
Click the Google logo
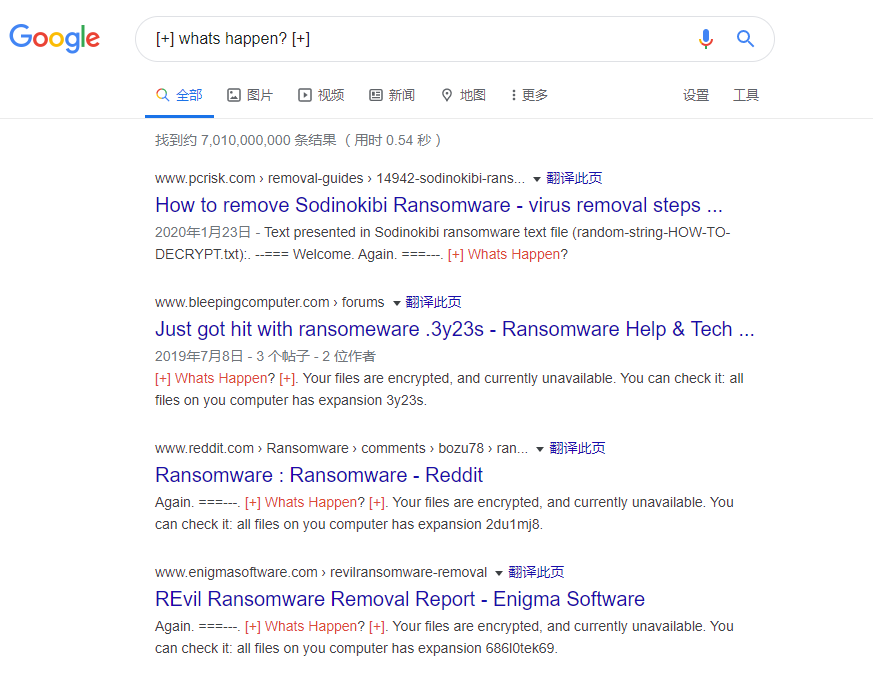tap(55, 38)
